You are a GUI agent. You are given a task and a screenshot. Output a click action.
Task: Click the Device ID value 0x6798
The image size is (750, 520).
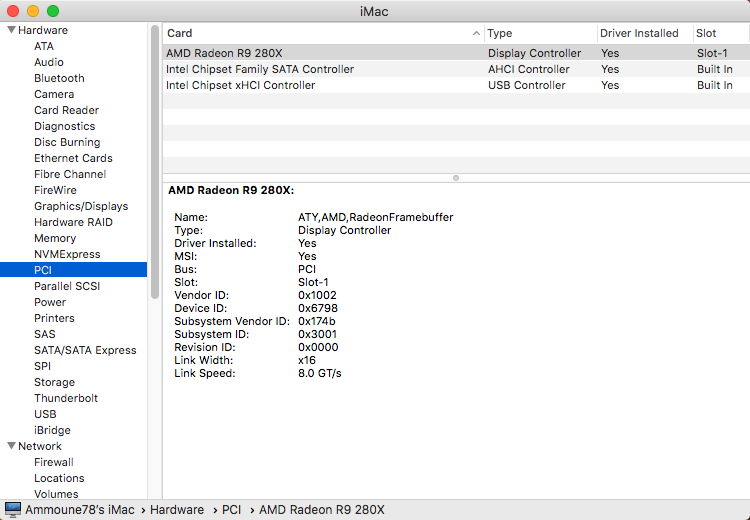[318, 308]
